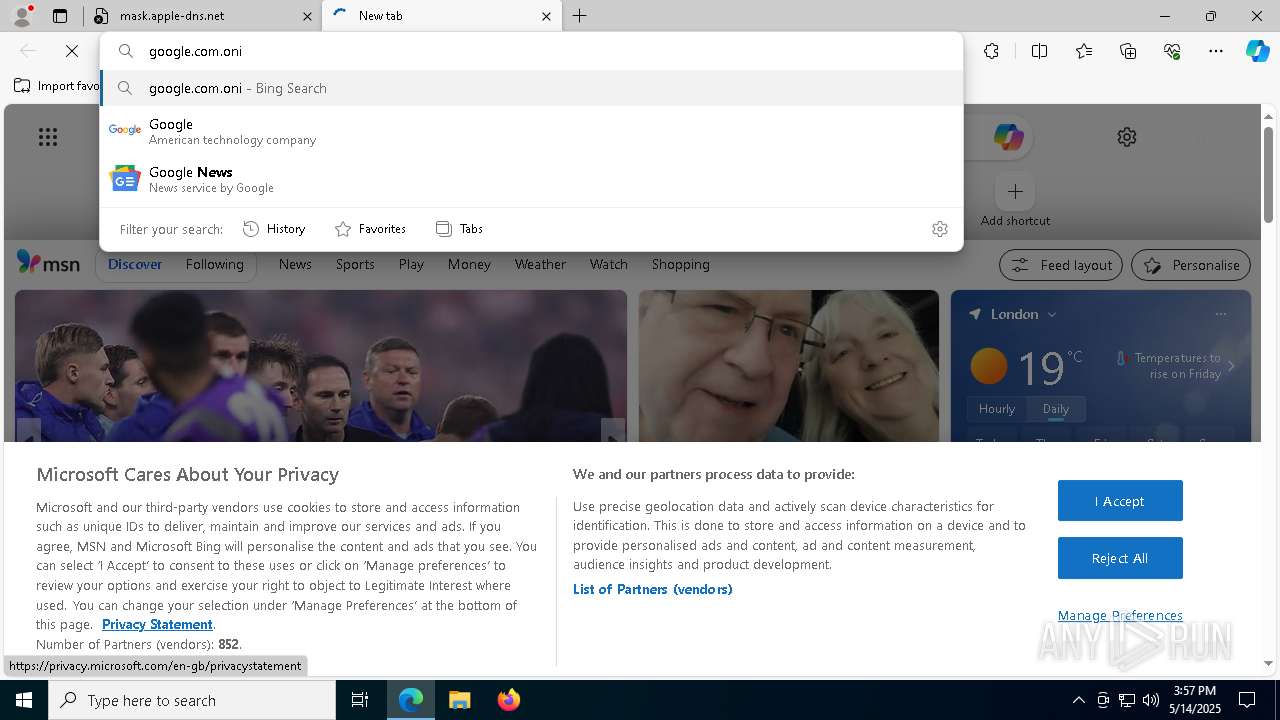Open the Favorites star toolbar icon

pos(1084,51)
